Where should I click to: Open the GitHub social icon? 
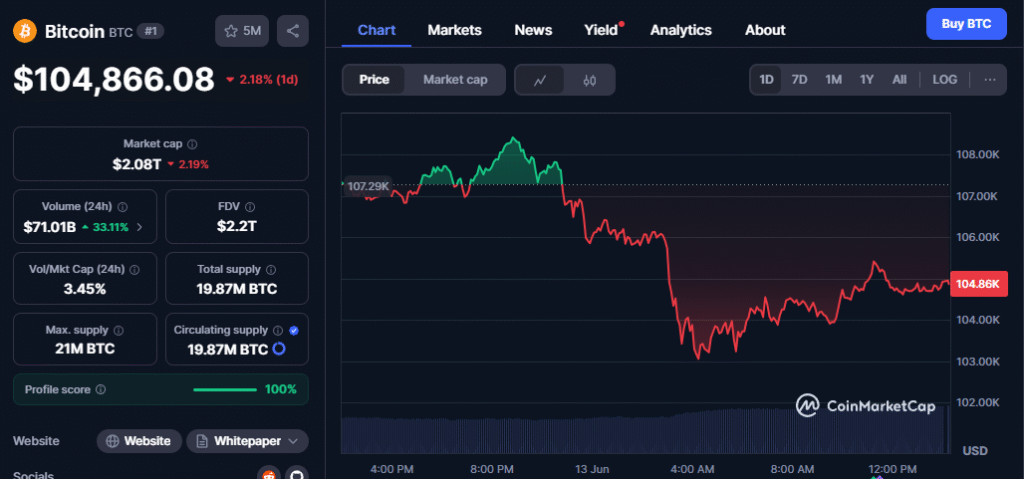(297, 475)
